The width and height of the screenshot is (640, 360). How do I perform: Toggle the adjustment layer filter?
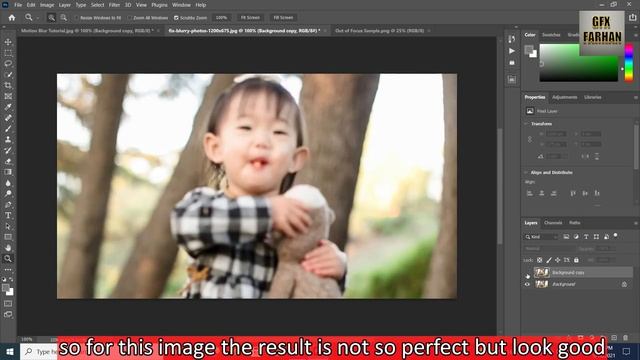pyautogui.click(x=576, y=237)
